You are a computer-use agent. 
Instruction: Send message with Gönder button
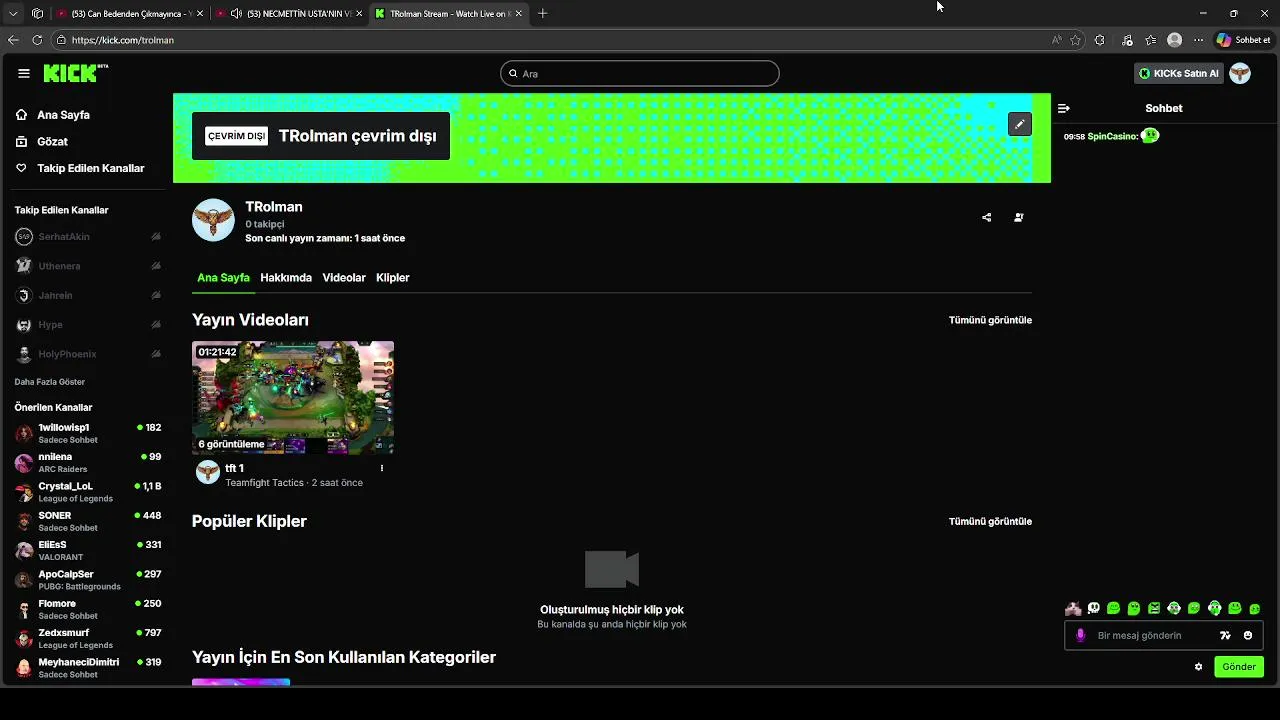[1239, 667]
